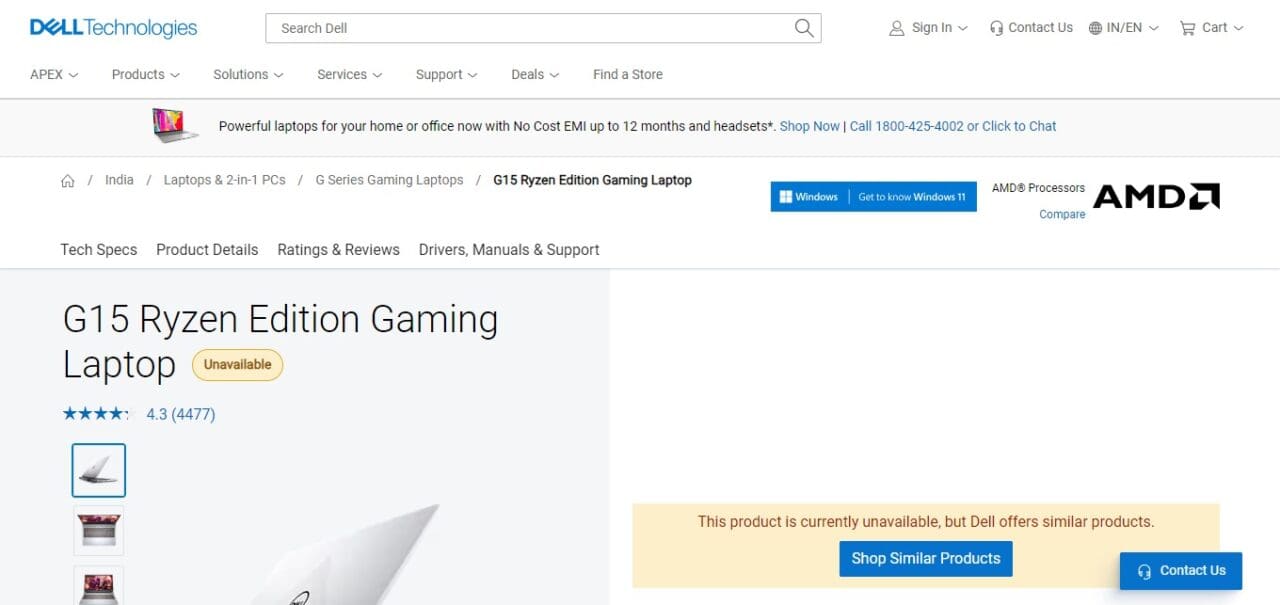
Task: Click Shop Similar Products button
Action: [926, 558]
